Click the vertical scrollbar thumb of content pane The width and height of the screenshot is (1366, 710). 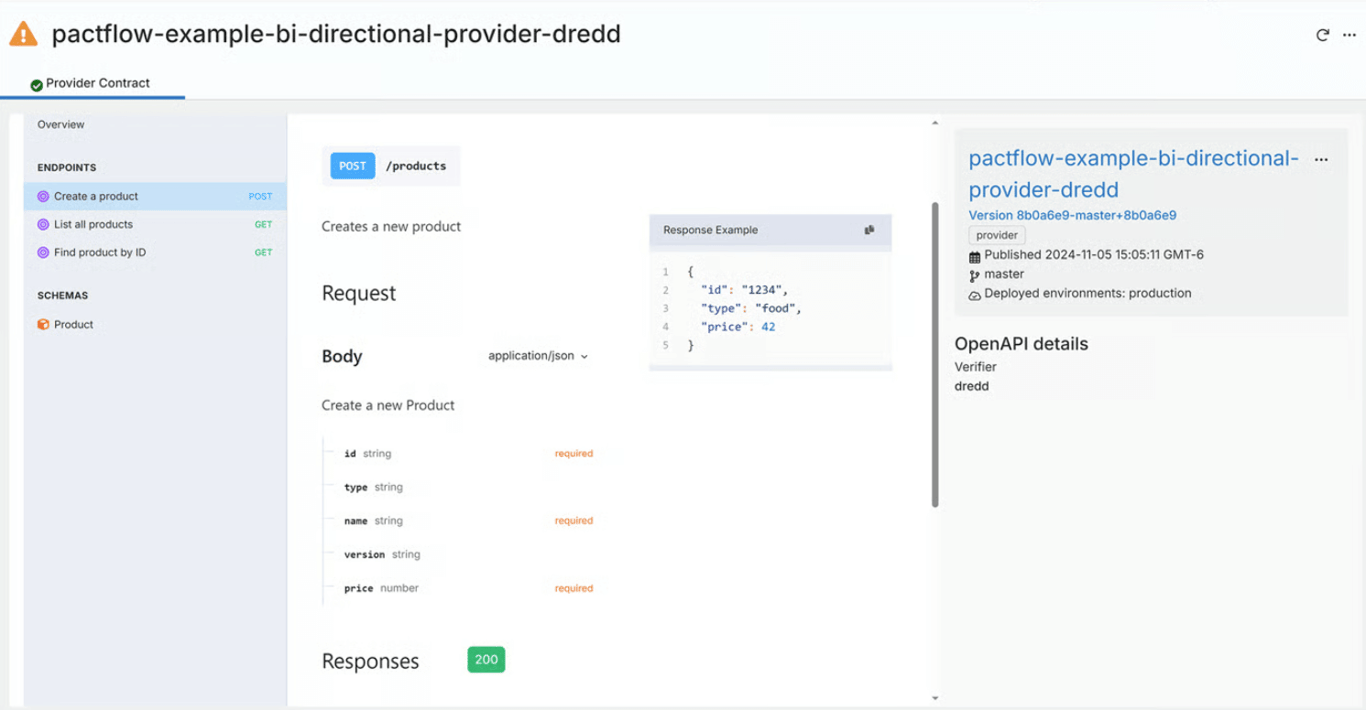click(935, 355)
